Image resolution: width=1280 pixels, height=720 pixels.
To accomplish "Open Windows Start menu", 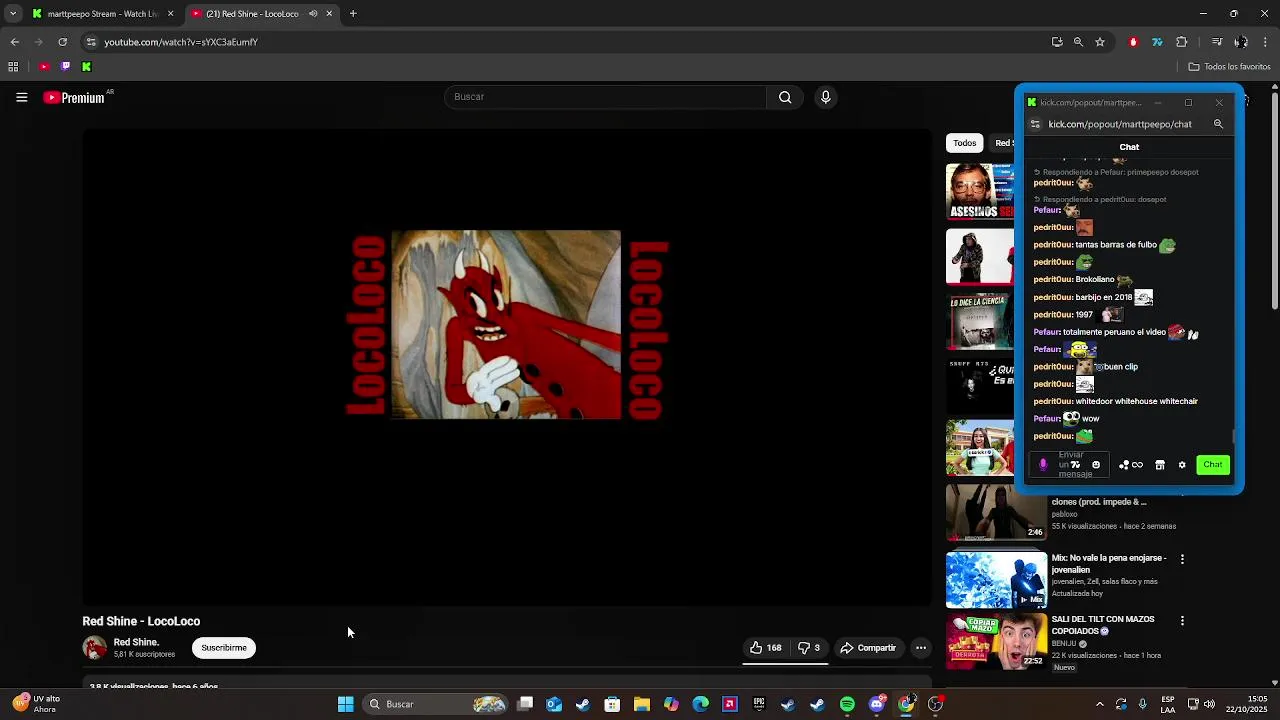I will (x=345, y=704).
